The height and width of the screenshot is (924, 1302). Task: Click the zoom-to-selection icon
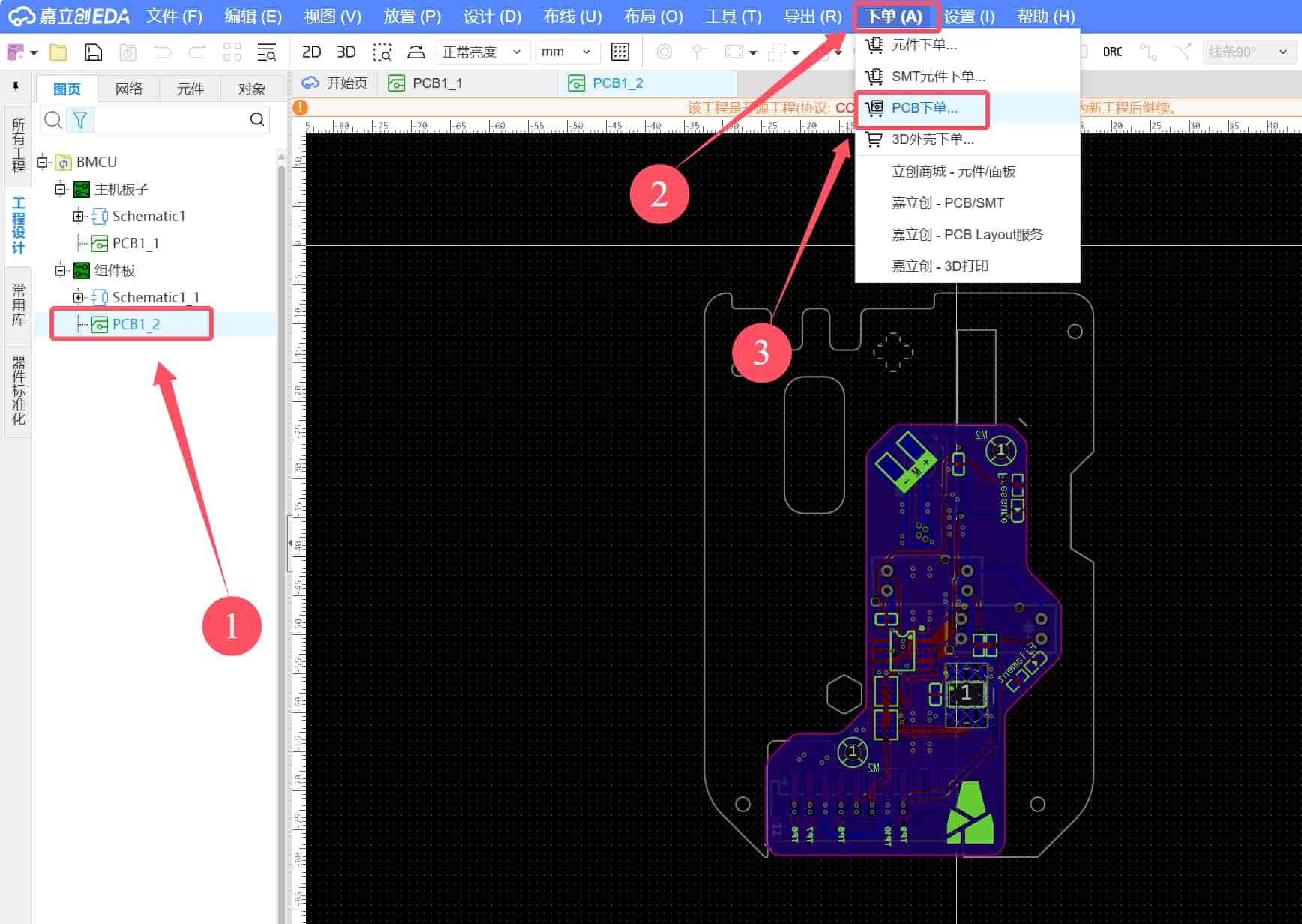point(382,52)
